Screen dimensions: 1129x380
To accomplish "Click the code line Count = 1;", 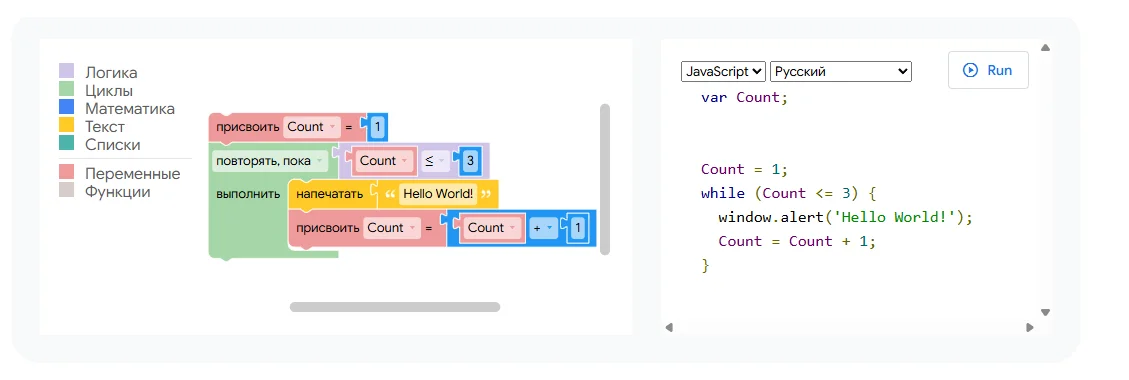I will [x=745, y=169].
